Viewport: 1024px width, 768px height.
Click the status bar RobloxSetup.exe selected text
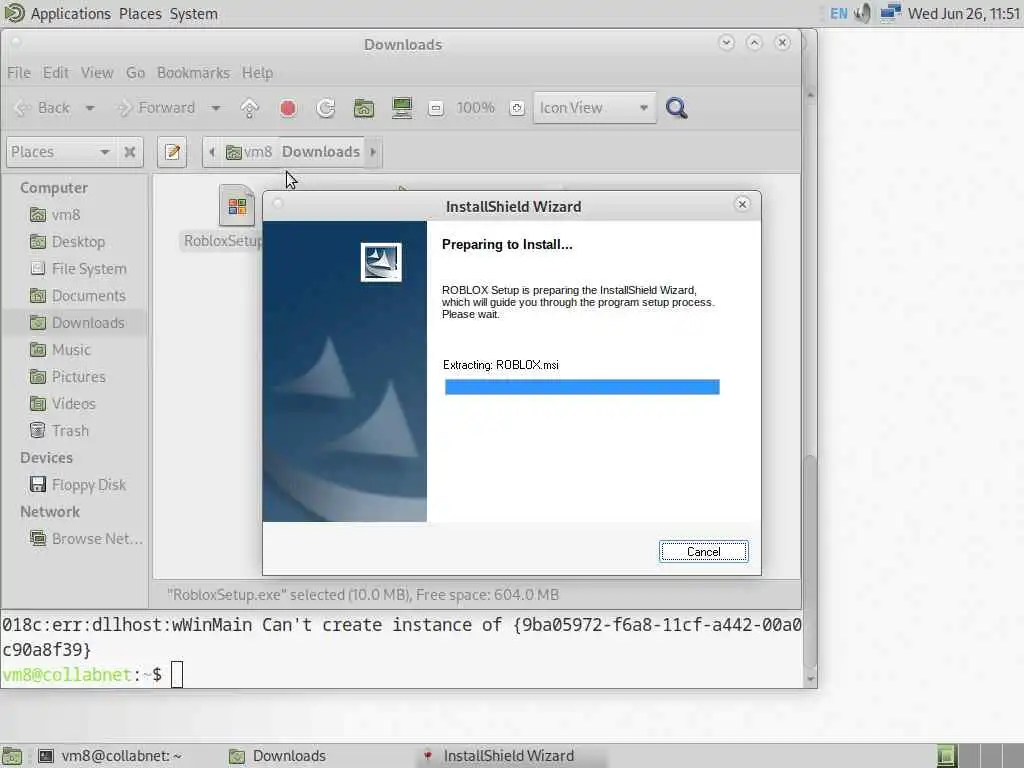point(363,595)
